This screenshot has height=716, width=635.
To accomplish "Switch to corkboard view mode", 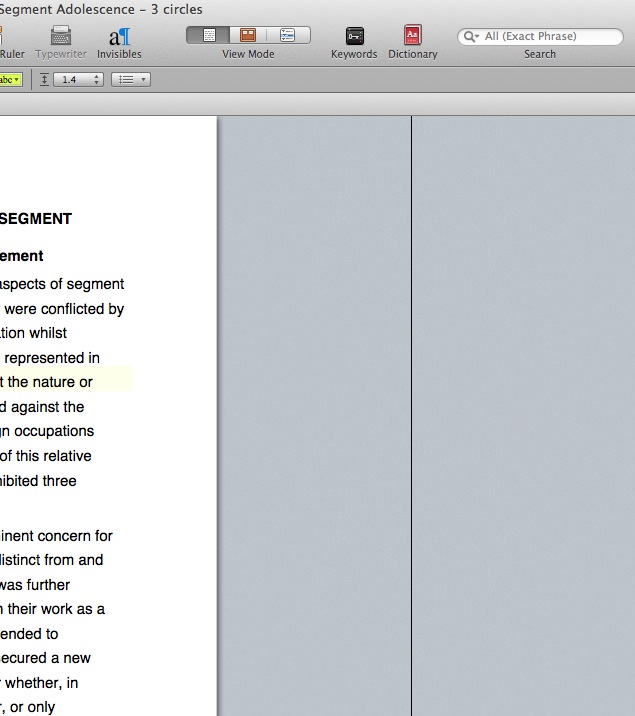I will click(247, 35).
